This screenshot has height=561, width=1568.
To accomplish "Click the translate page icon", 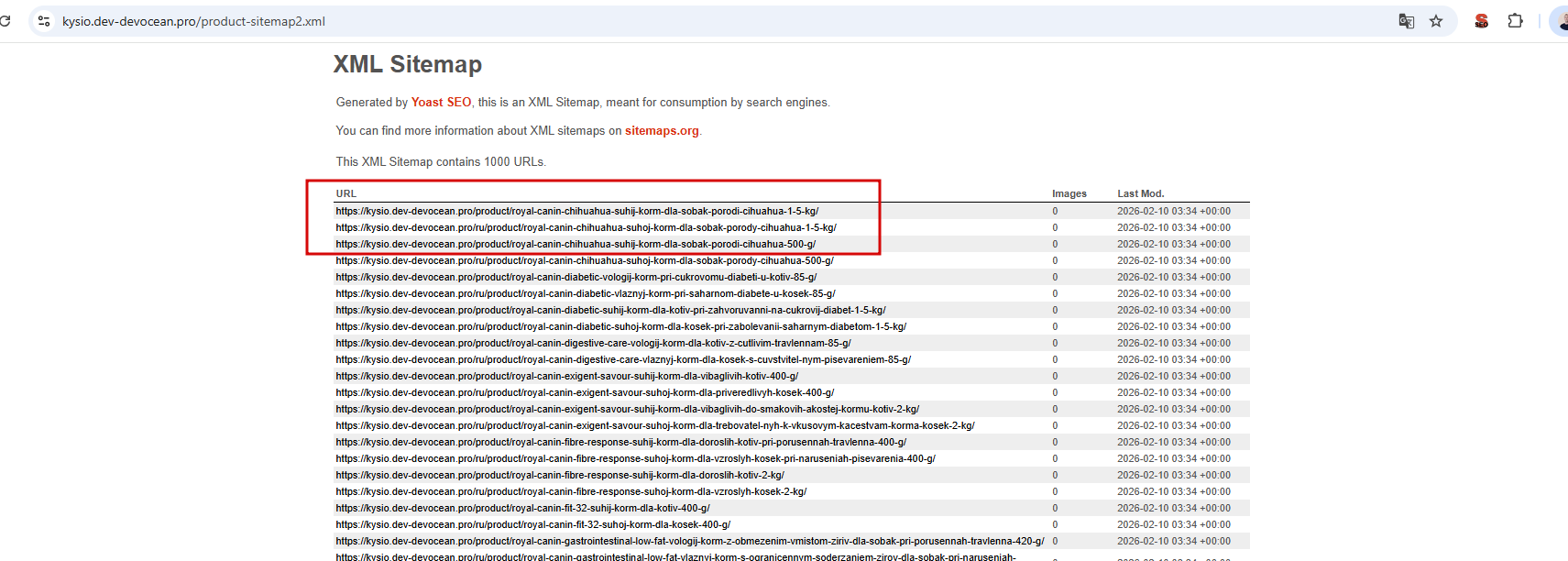I will pos(1406,21).
